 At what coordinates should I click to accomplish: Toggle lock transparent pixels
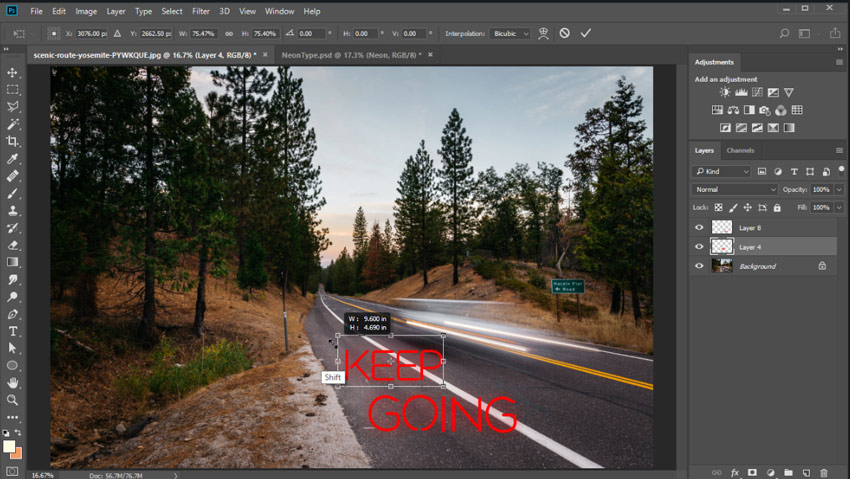[718, 208]
